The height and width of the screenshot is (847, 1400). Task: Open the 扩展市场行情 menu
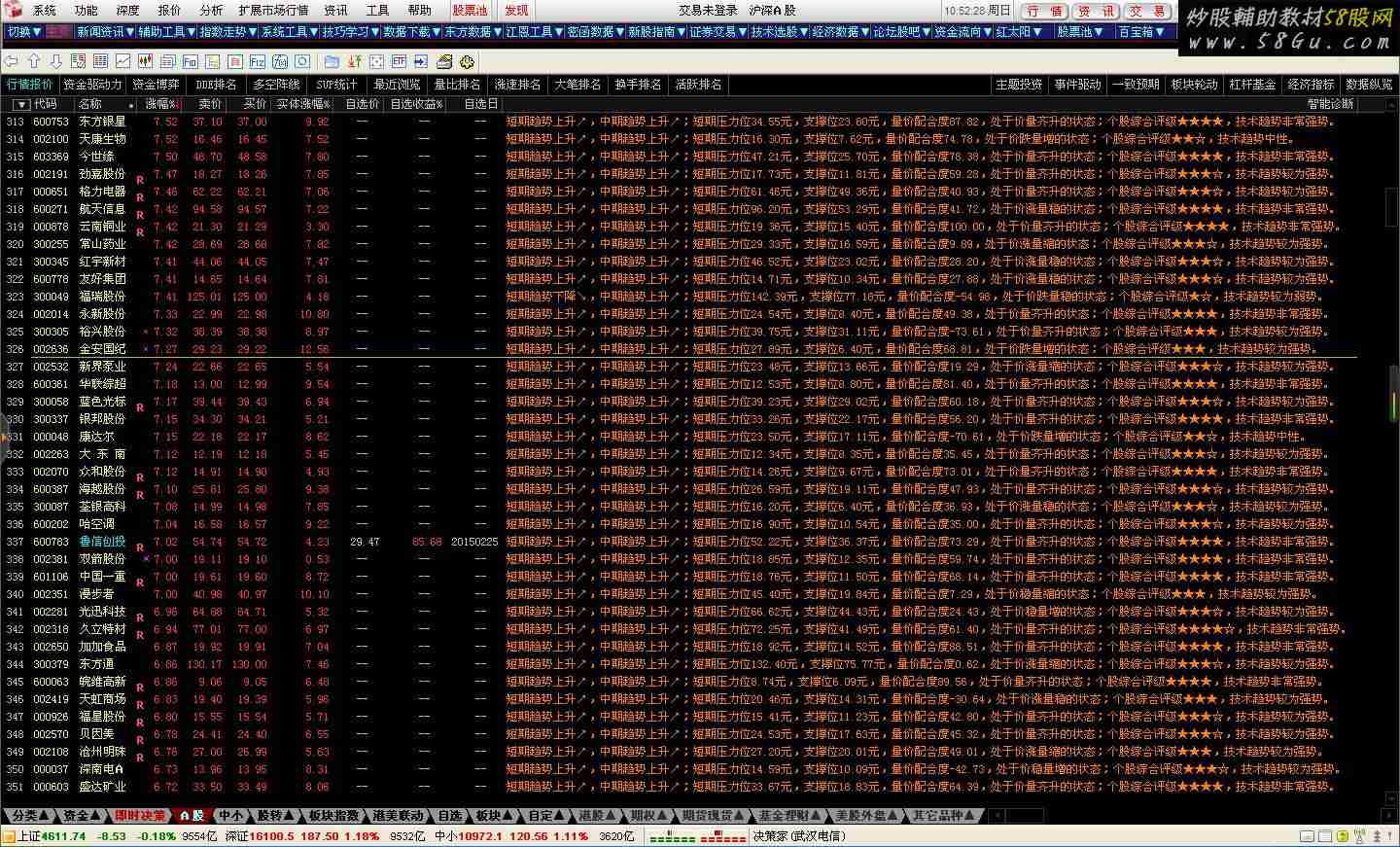point(273,11)
